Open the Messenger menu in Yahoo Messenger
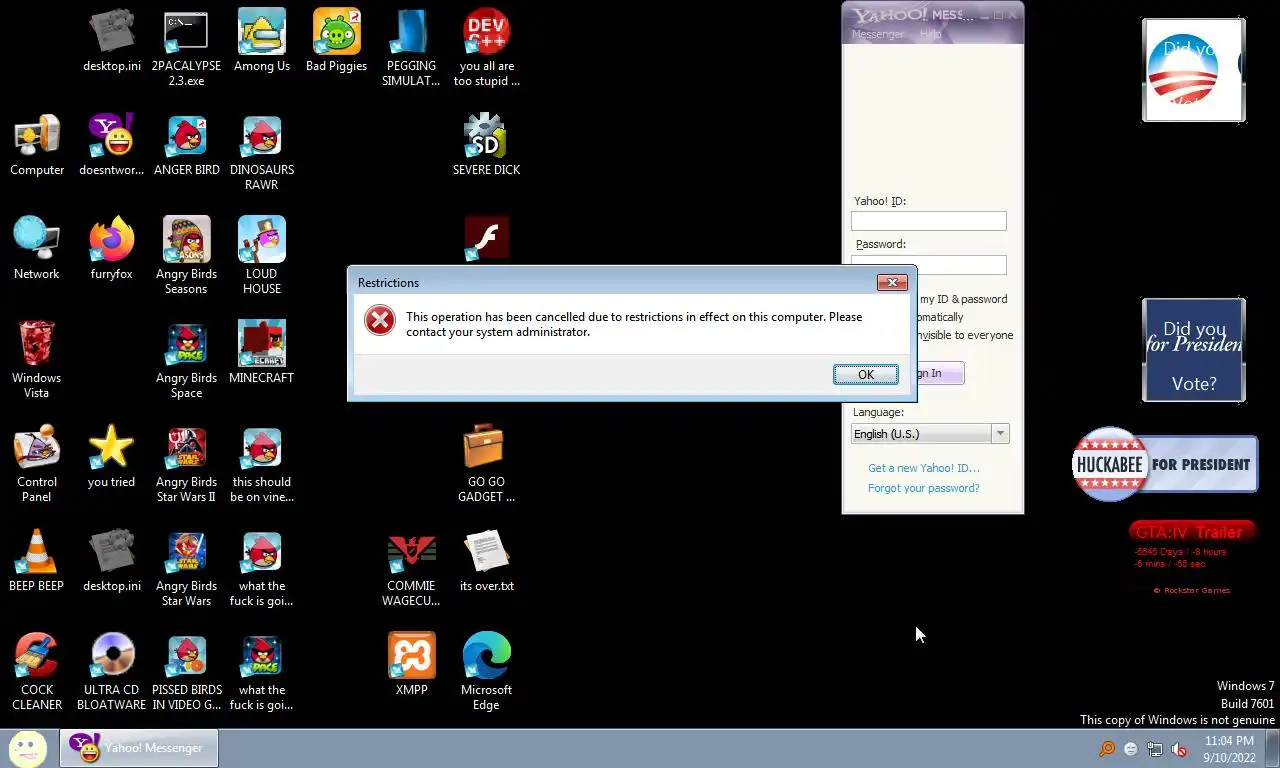The image size is (1280, 768). click(877, 34)
